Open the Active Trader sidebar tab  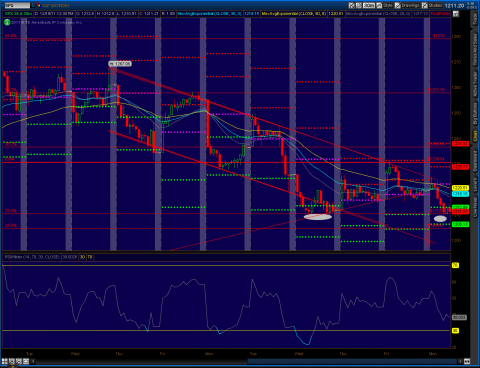pos(475,84)
